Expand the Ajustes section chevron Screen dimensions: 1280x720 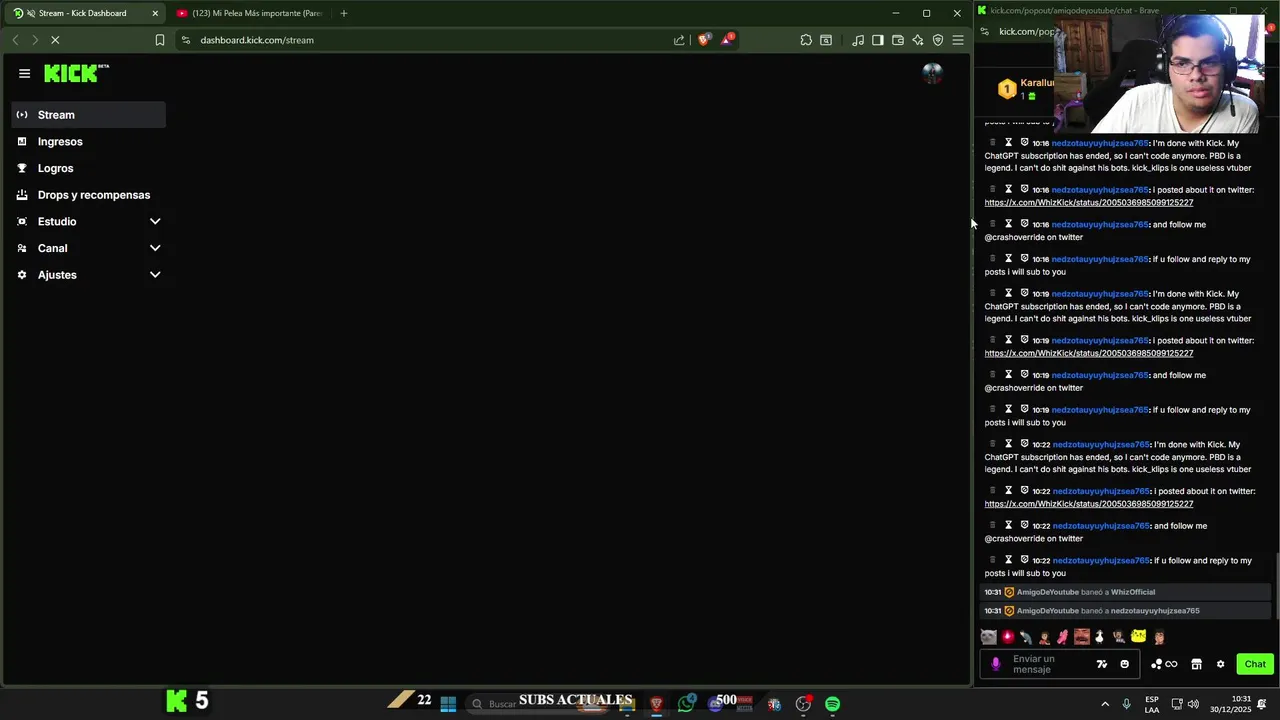click(155, 275)
